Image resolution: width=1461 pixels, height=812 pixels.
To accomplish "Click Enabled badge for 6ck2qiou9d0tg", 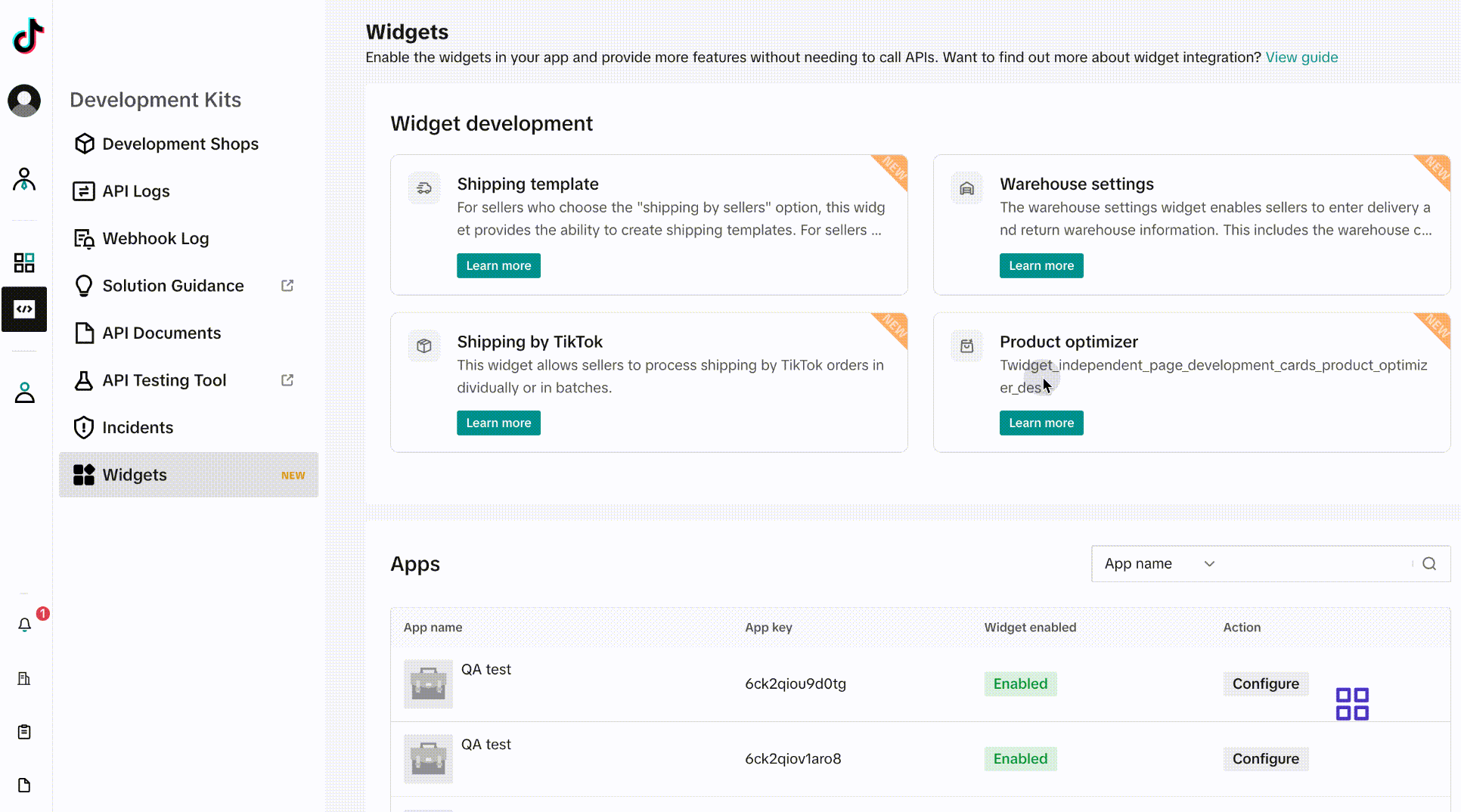I will [1020, 683].
